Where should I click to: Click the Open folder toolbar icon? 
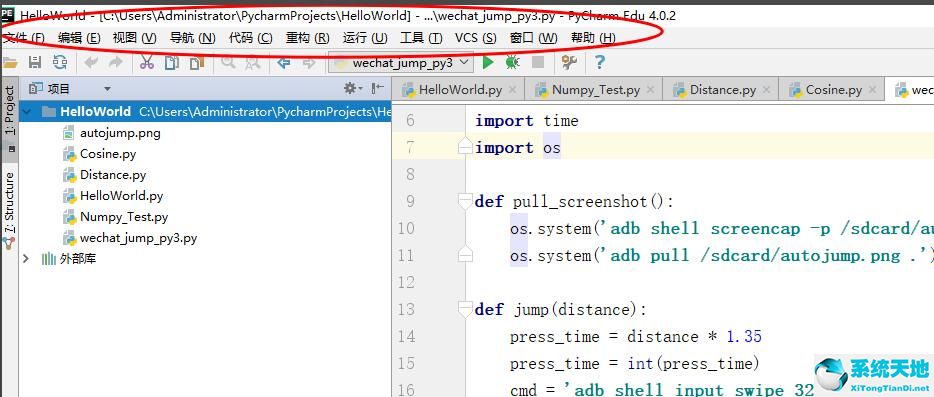click(x=10, y=63)
